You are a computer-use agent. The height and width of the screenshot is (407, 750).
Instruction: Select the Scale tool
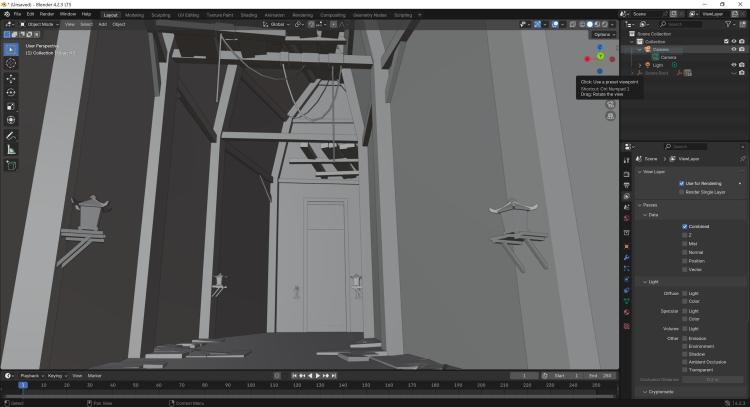pyautogui.click(x=11, y=106)
